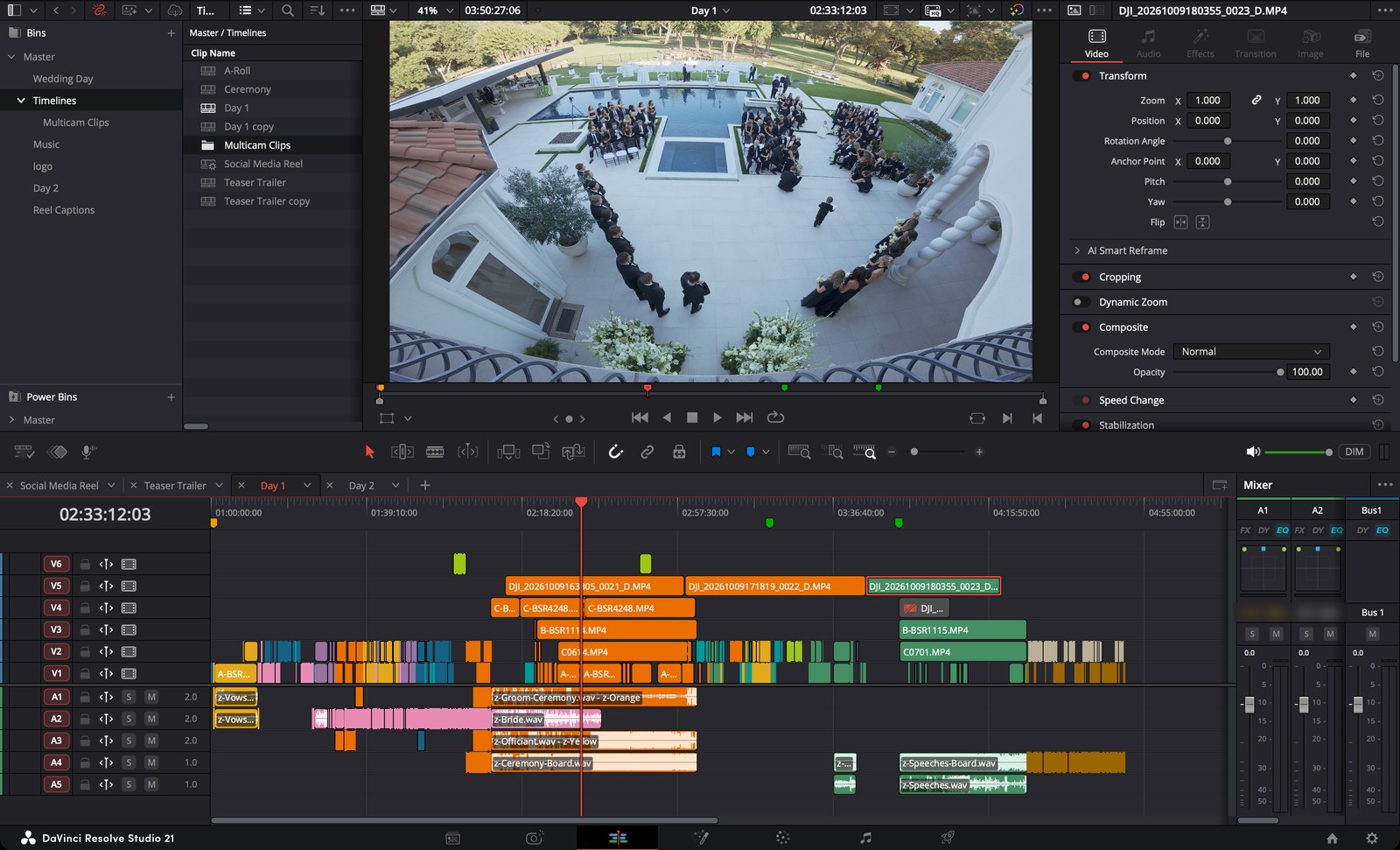Lock video track V5
Screen dimensions: 1400x850
pyautogui.click(x=85, y=586)
